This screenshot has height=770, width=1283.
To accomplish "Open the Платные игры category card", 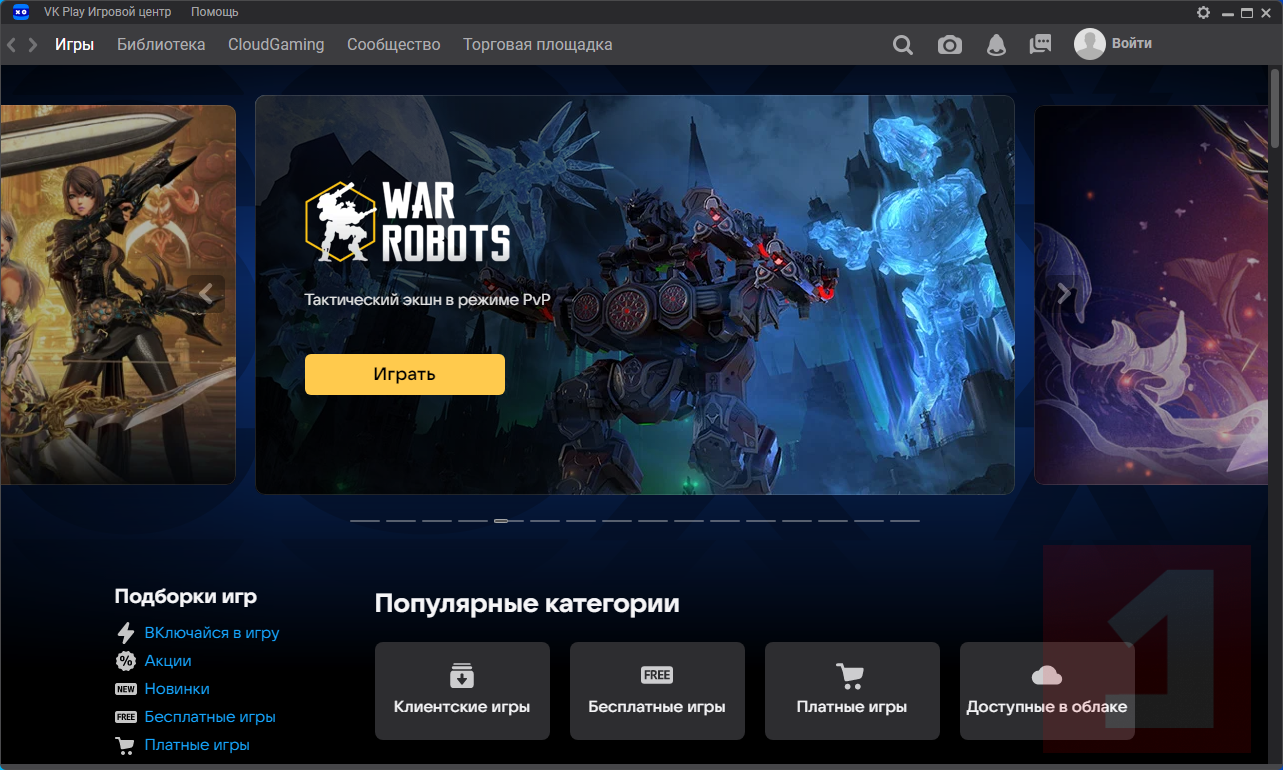I will [852, 691].
